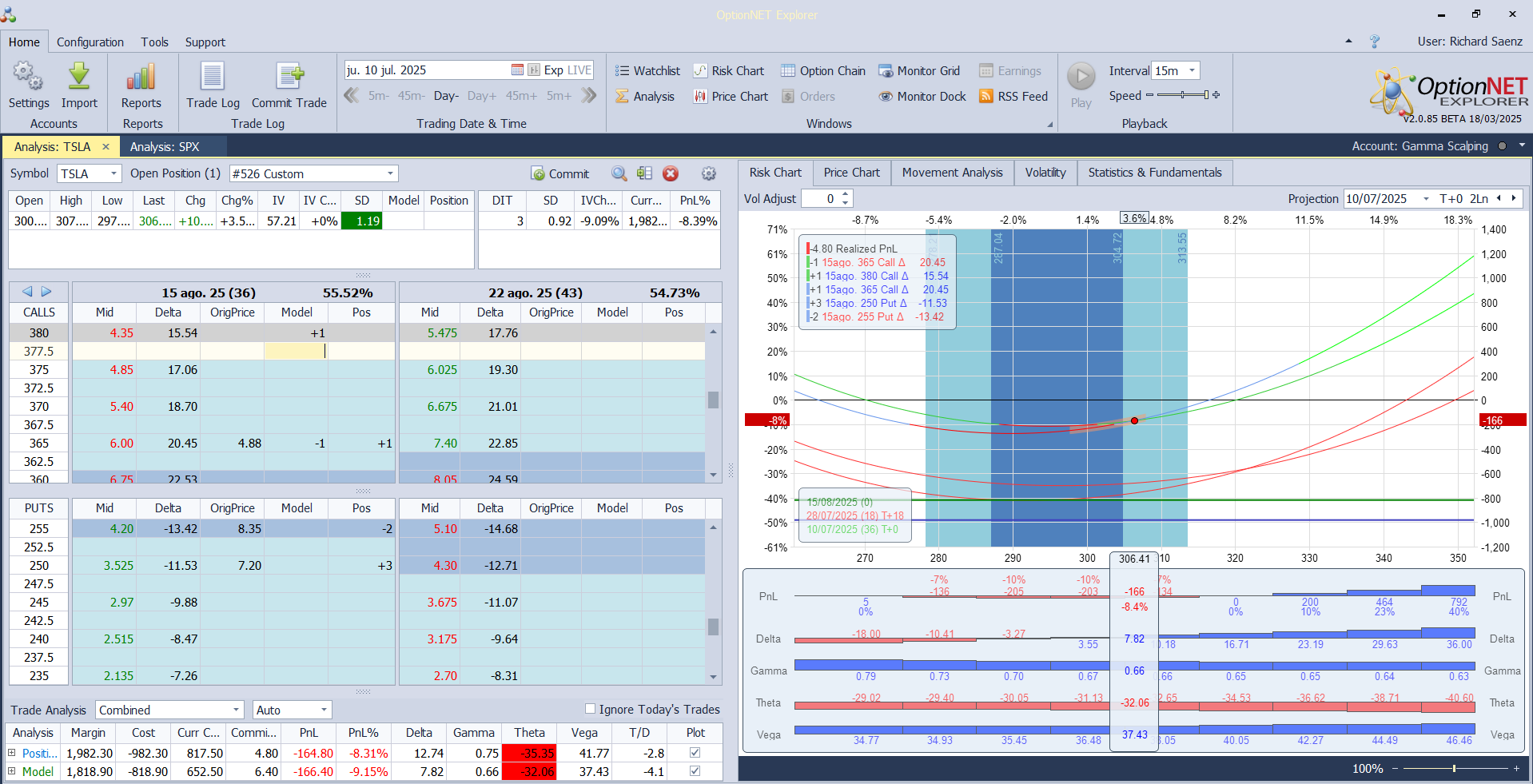Image resolution: width=1533 pixels, height=784 pixels.
Task: Open the Settings gear in Accounts group
Action: (x=28, y=77)
